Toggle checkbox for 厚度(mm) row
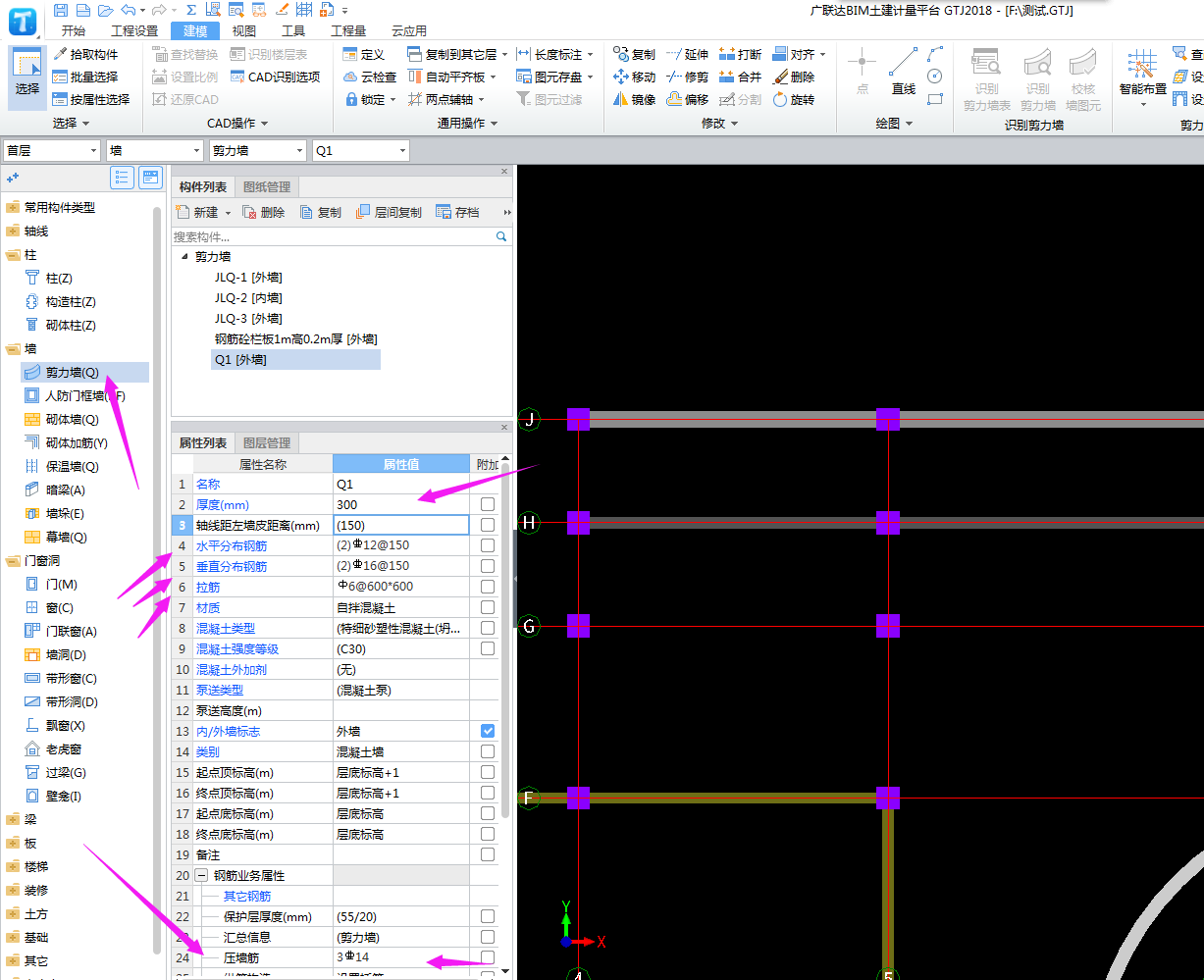 point(488,504)
